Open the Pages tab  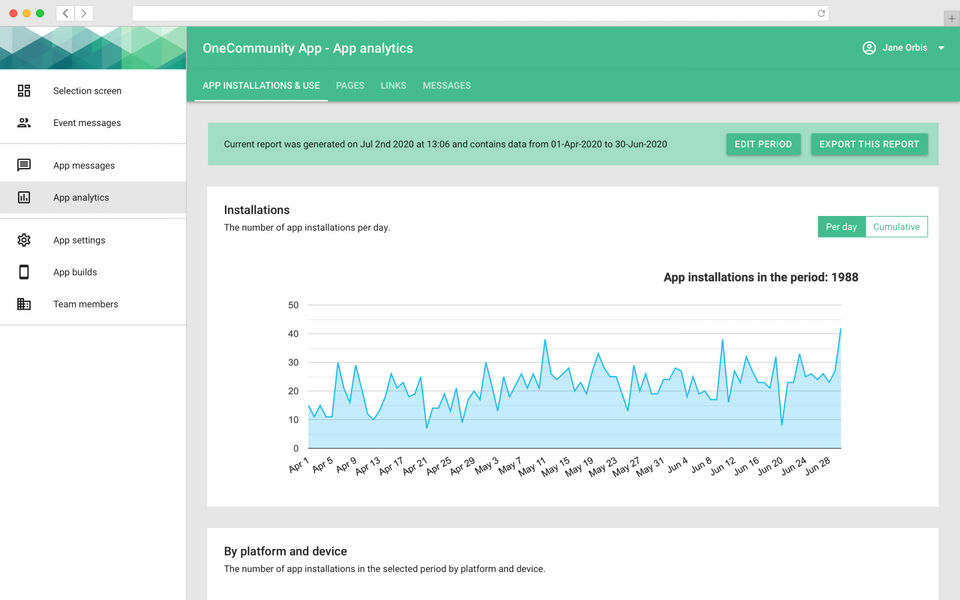(x=350, y=86)
